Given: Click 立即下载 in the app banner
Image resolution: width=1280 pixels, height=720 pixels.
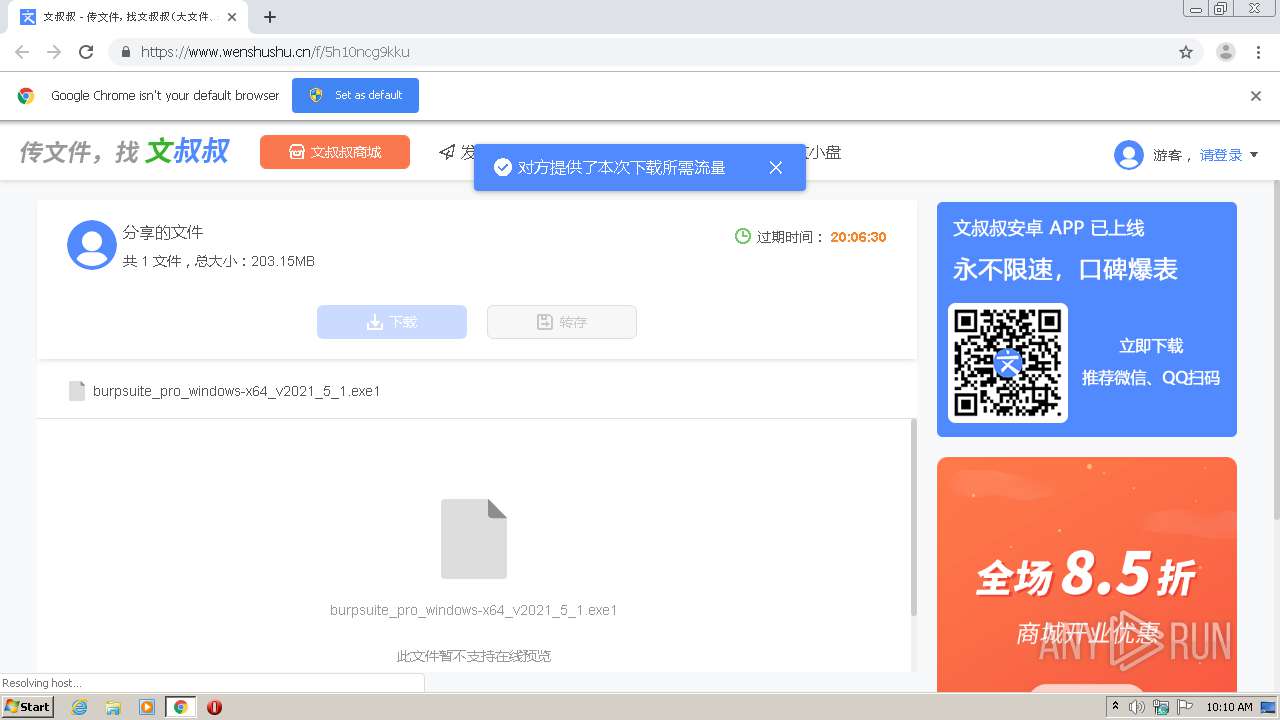Looking at the screenshot, I should 1151,346.
